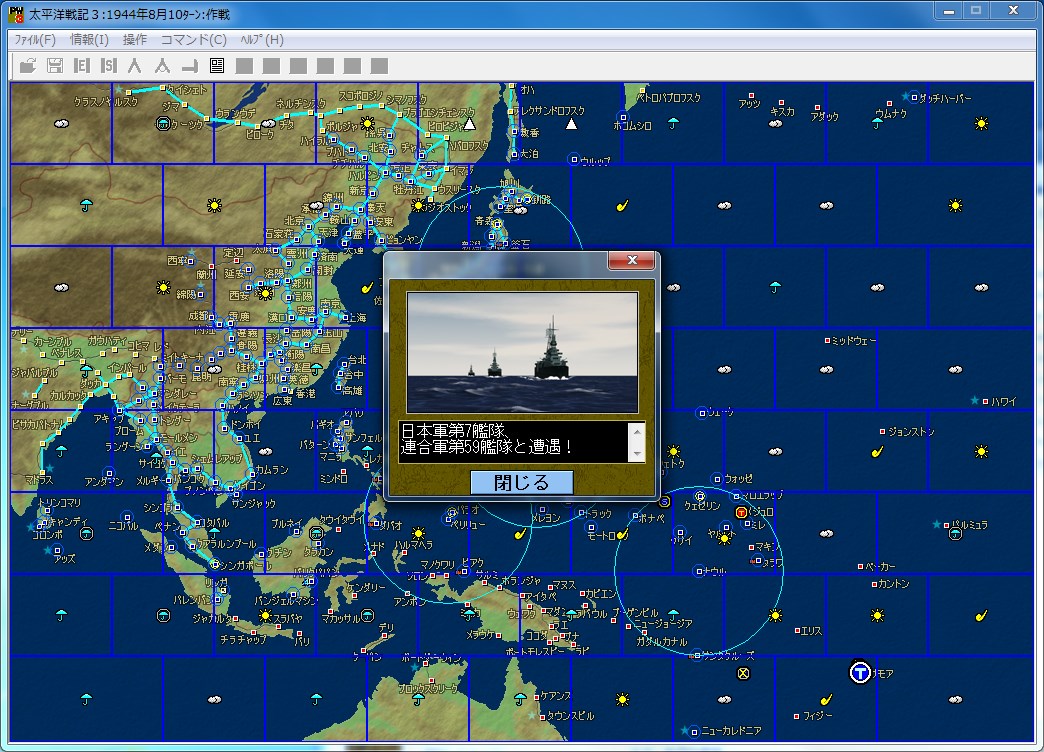Viewport: 1044px width, 752px height.
Task: Click the blue base marker at ウルップ
Action: (573, 159)
